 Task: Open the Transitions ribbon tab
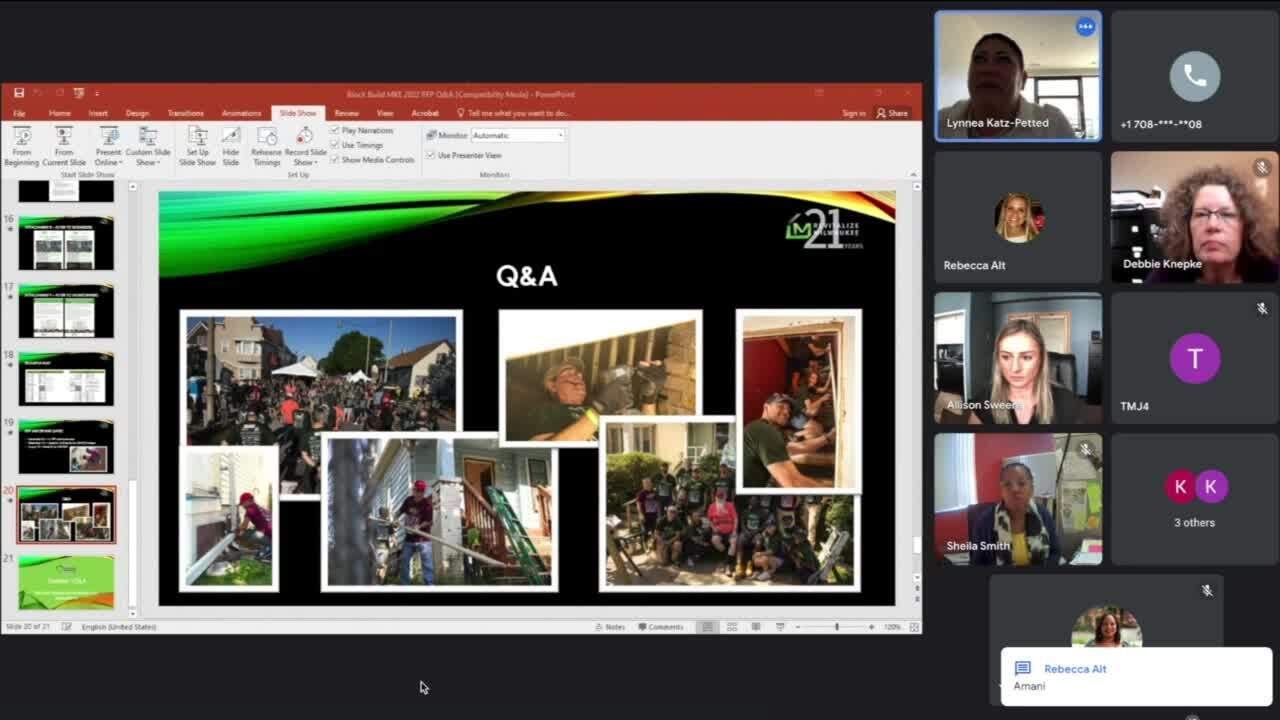pos(185,113)
